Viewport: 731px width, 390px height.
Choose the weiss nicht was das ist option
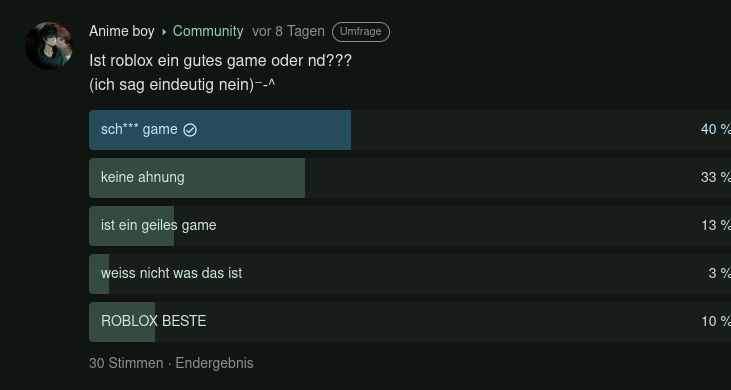tap(410, 274)
